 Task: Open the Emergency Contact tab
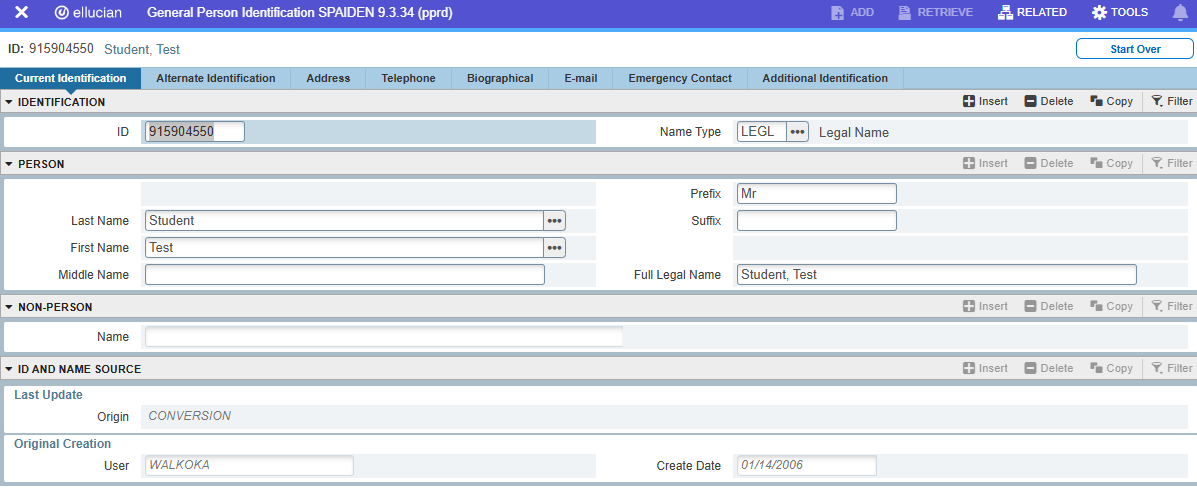click(680, 78)
